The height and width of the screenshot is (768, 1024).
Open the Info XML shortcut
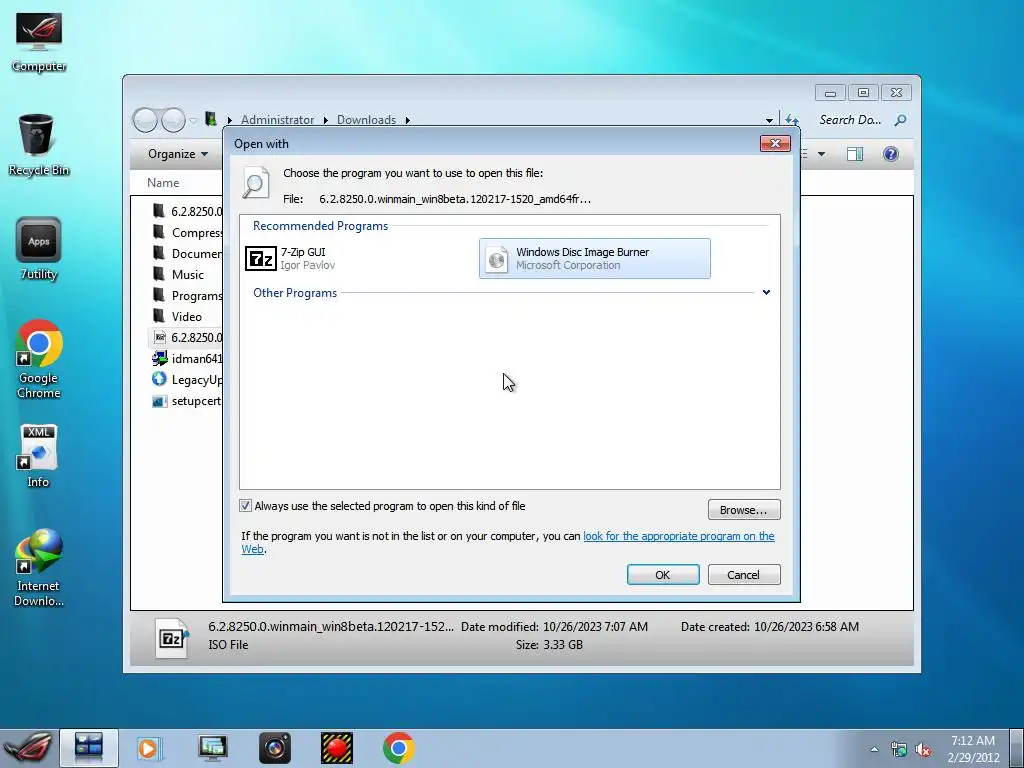[39, 456]
